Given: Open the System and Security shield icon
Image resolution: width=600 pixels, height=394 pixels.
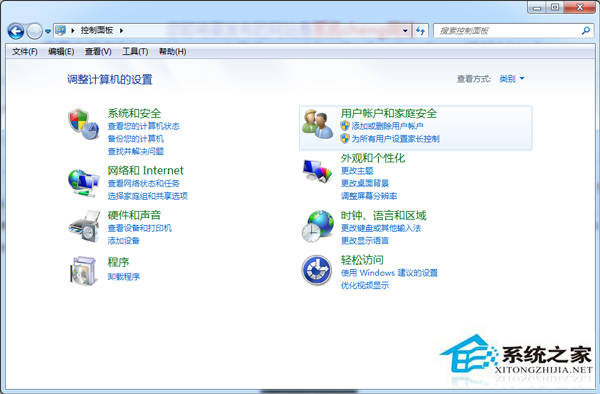Looking at the screenshot, I should point(84,124).
